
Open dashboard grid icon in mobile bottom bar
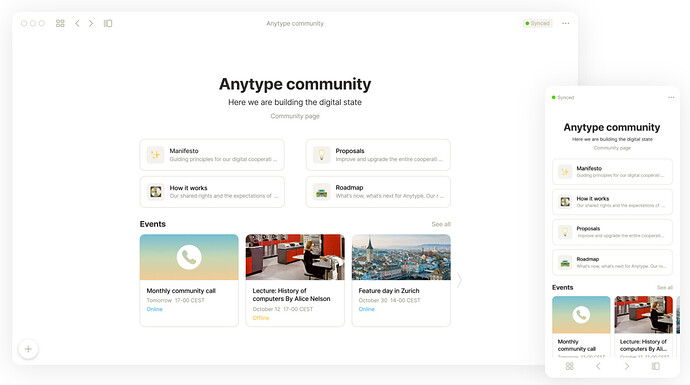(x=569, y=366)
